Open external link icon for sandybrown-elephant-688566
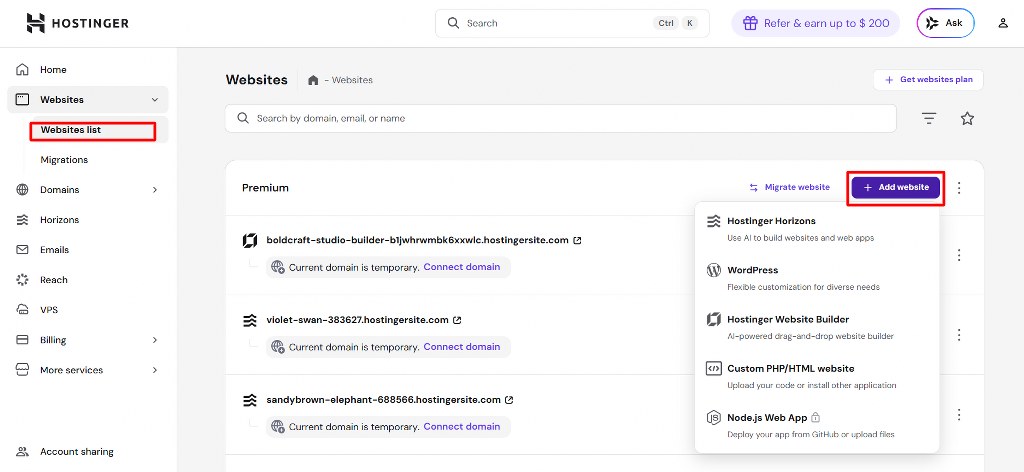The image size is (1024, 472). 509,400
